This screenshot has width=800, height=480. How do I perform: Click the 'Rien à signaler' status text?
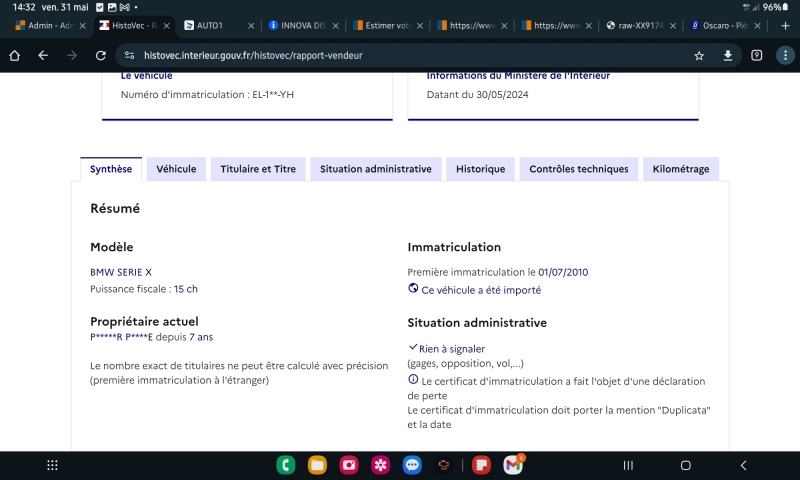pos(452,349)
